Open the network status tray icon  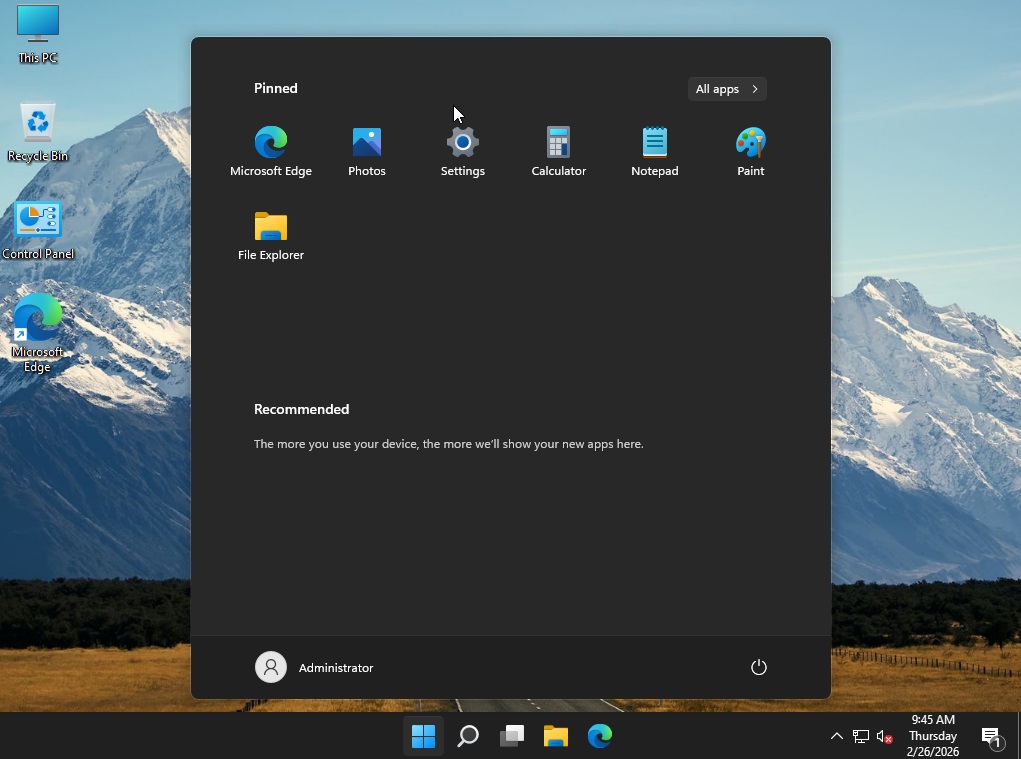click(x=861, y=737)
